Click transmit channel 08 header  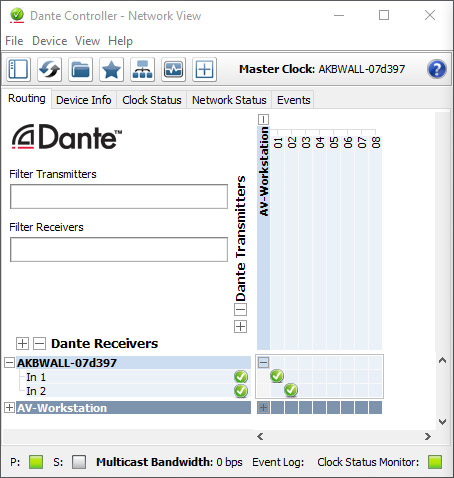tap(376, 142)
